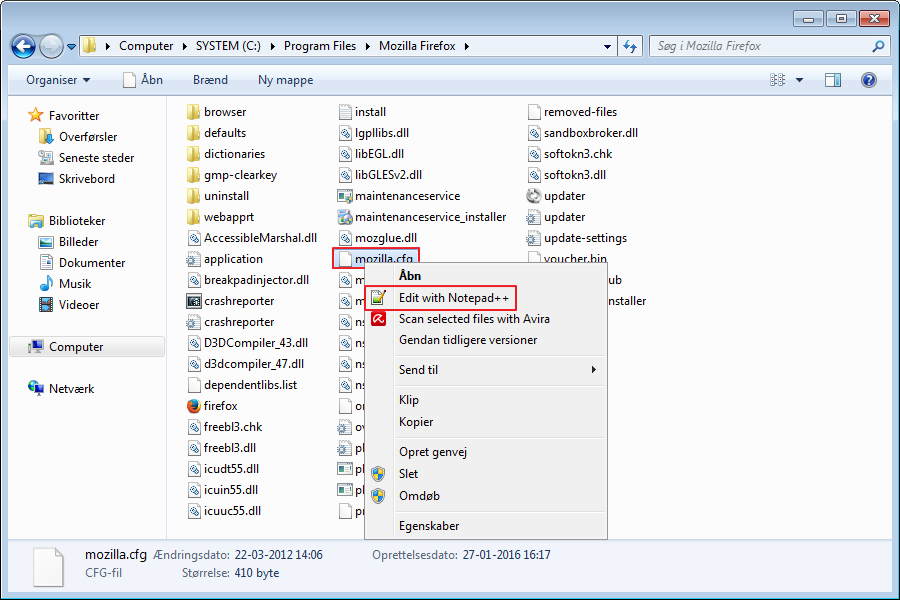Expand the address bar history dropdown
The image size is (900, 600).
click(x=607, y=47)
